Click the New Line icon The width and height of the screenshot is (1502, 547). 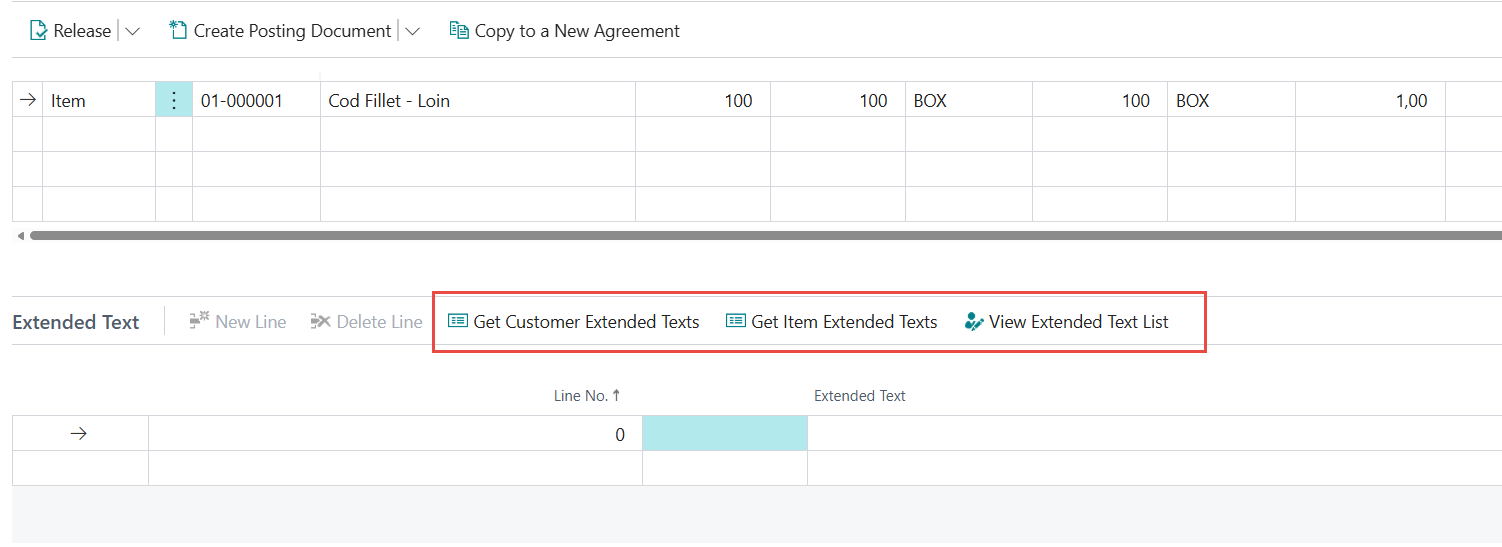point(199,322)
